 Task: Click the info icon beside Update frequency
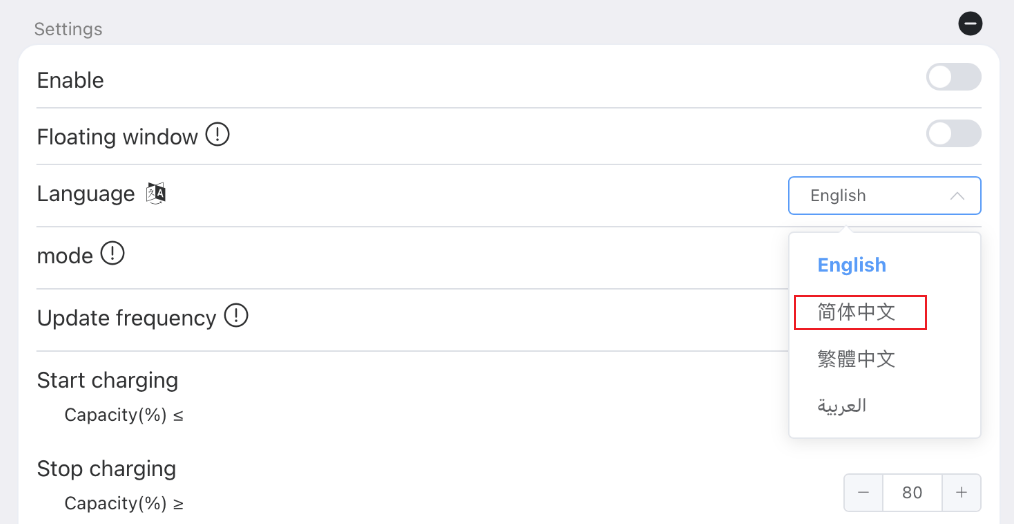click(236, 316)
